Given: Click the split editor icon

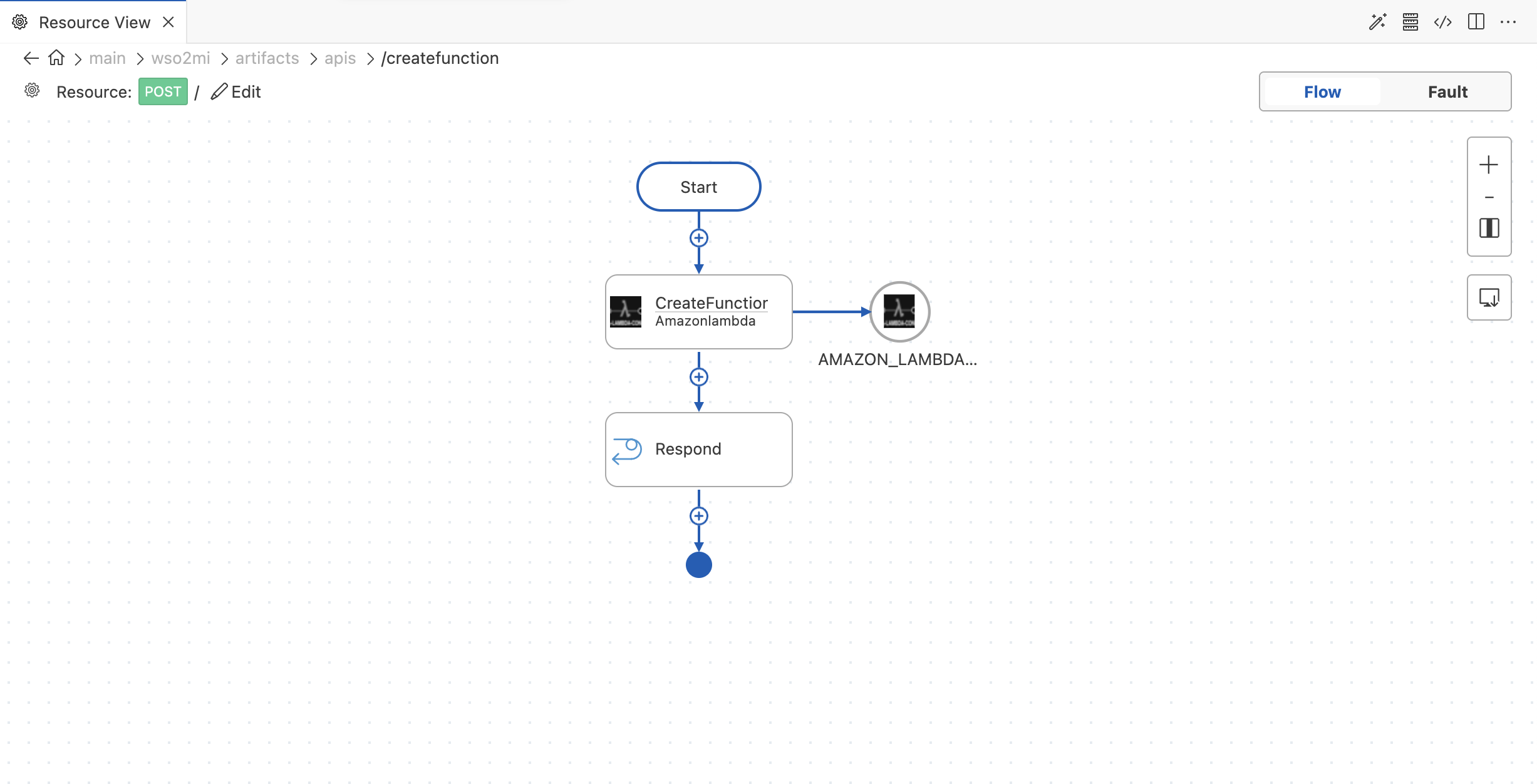Looking at the screenshot, I should (x=1476, y=22).
